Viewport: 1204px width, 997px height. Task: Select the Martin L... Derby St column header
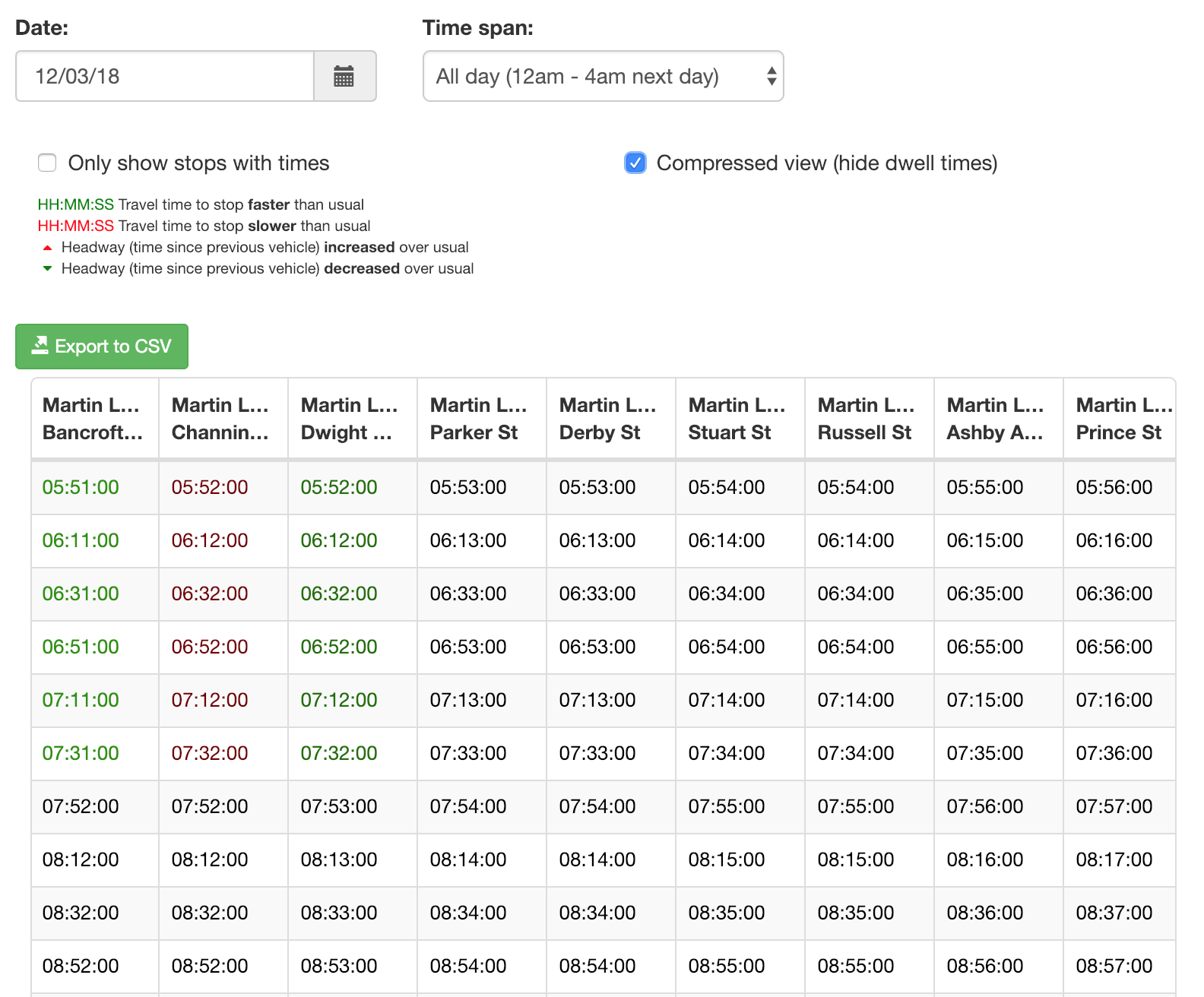coord(611,419)
